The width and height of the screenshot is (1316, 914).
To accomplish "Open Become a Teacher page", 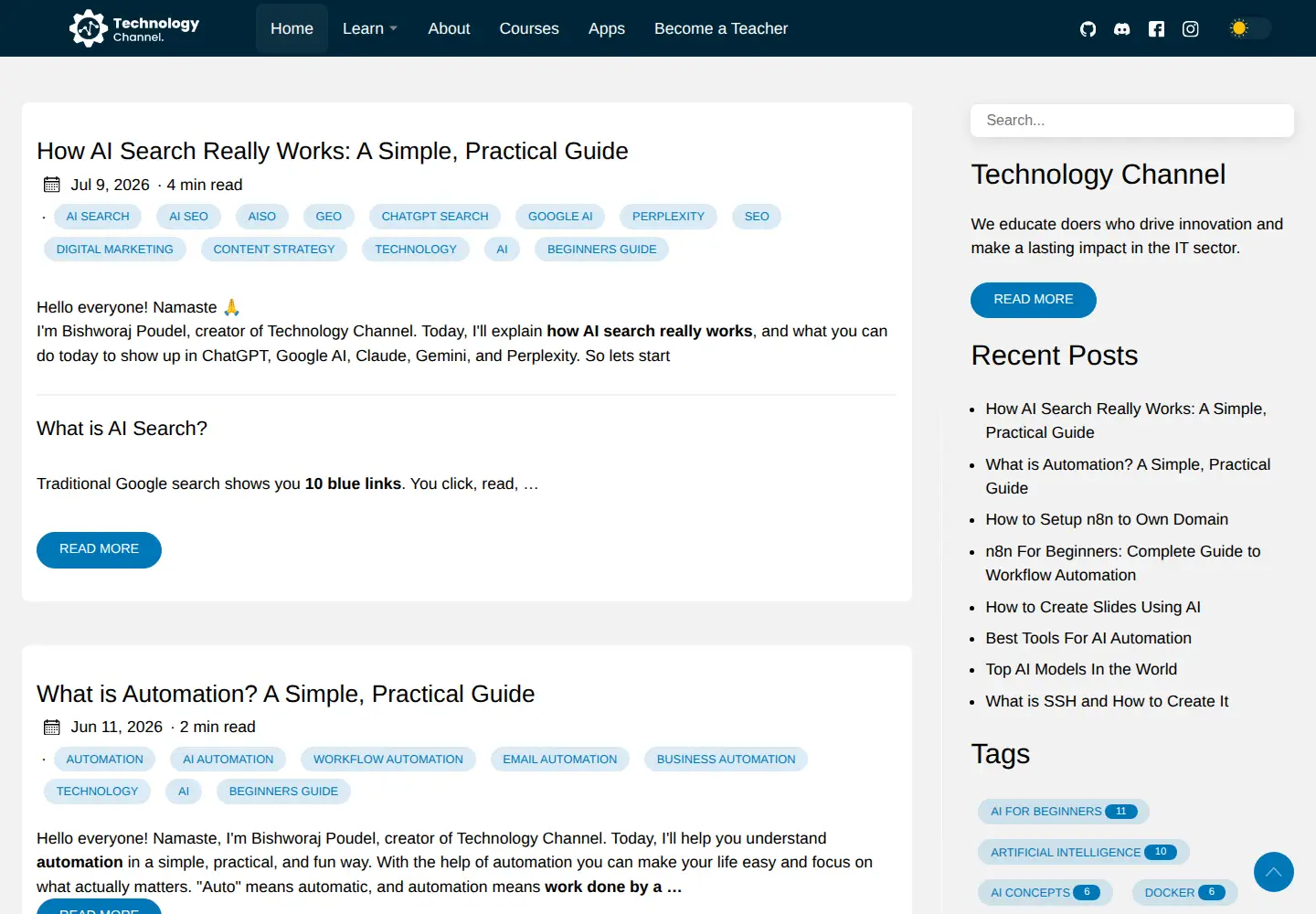I will (721, 28).
